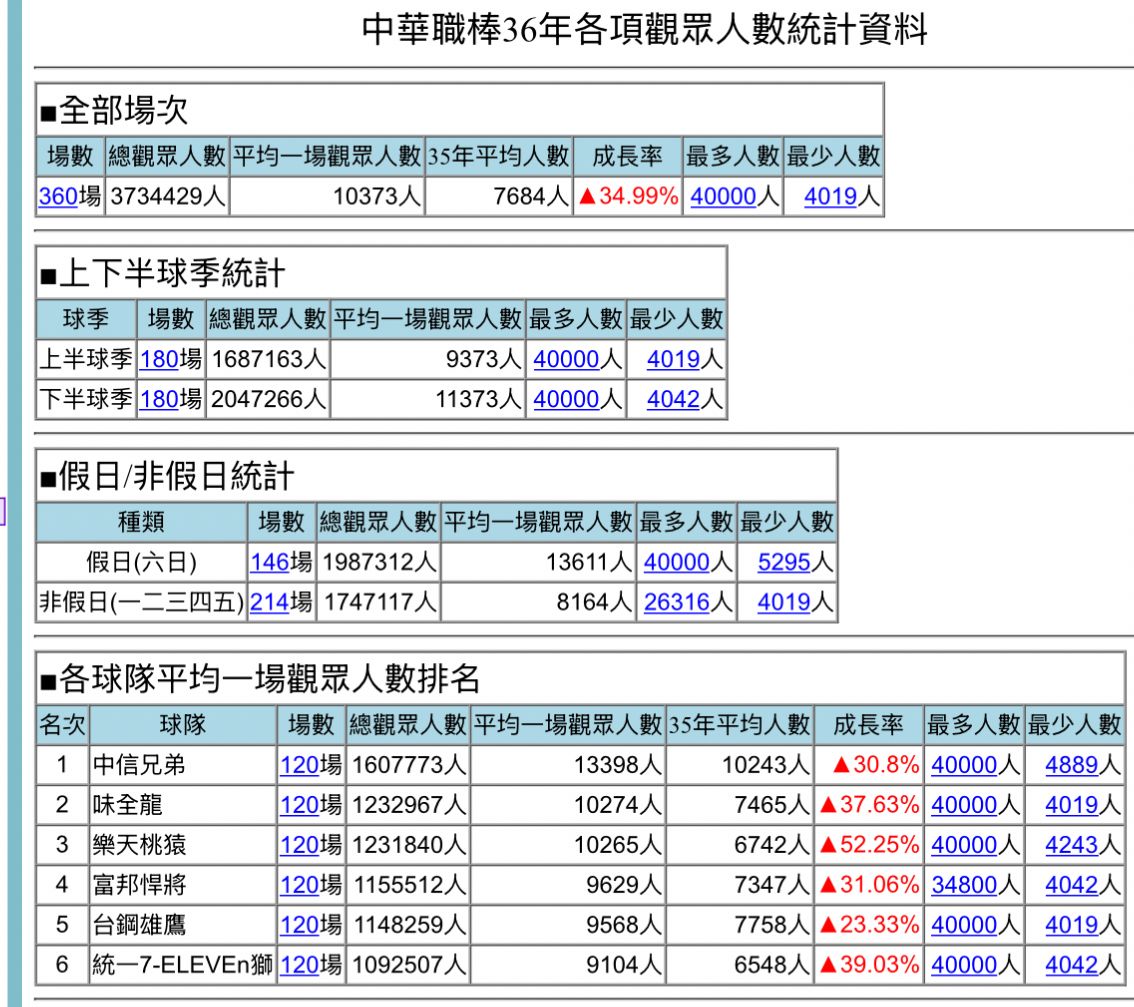Open the 360 games link in 全部場次

coord(58,197)
